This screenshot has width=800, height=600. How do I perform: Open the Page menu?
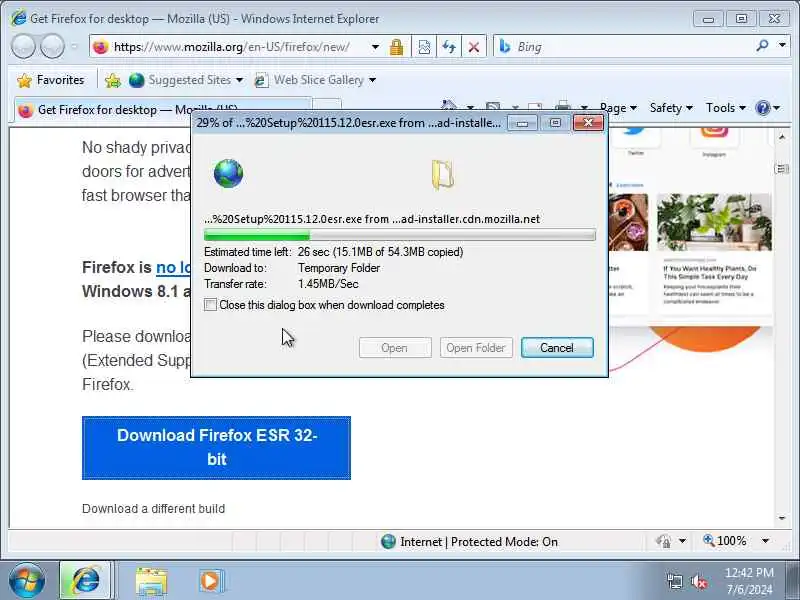pos(618,108)
